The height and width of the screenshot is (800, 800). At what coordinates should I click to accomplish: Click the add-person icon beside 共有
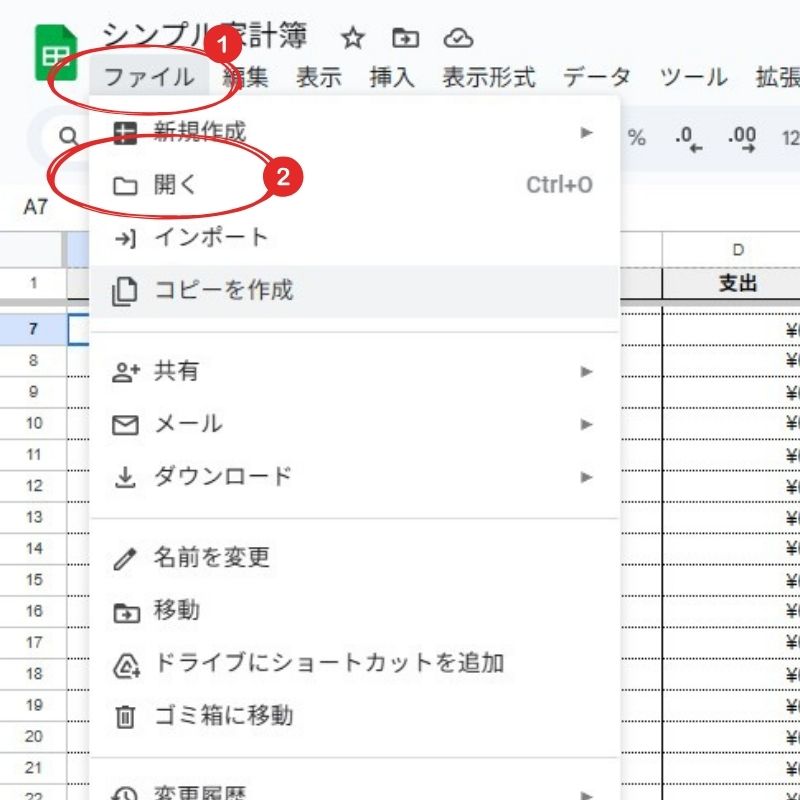[x=126, y=372]
